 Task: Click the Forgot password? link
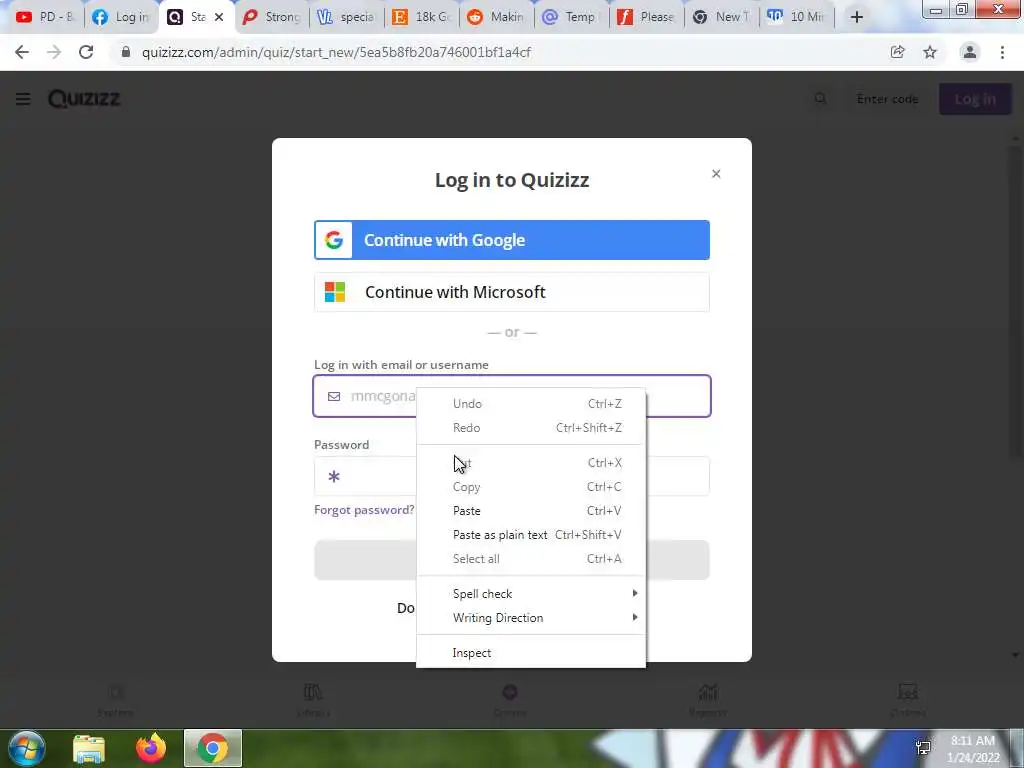pyautogui.click(x=364, y=510)
